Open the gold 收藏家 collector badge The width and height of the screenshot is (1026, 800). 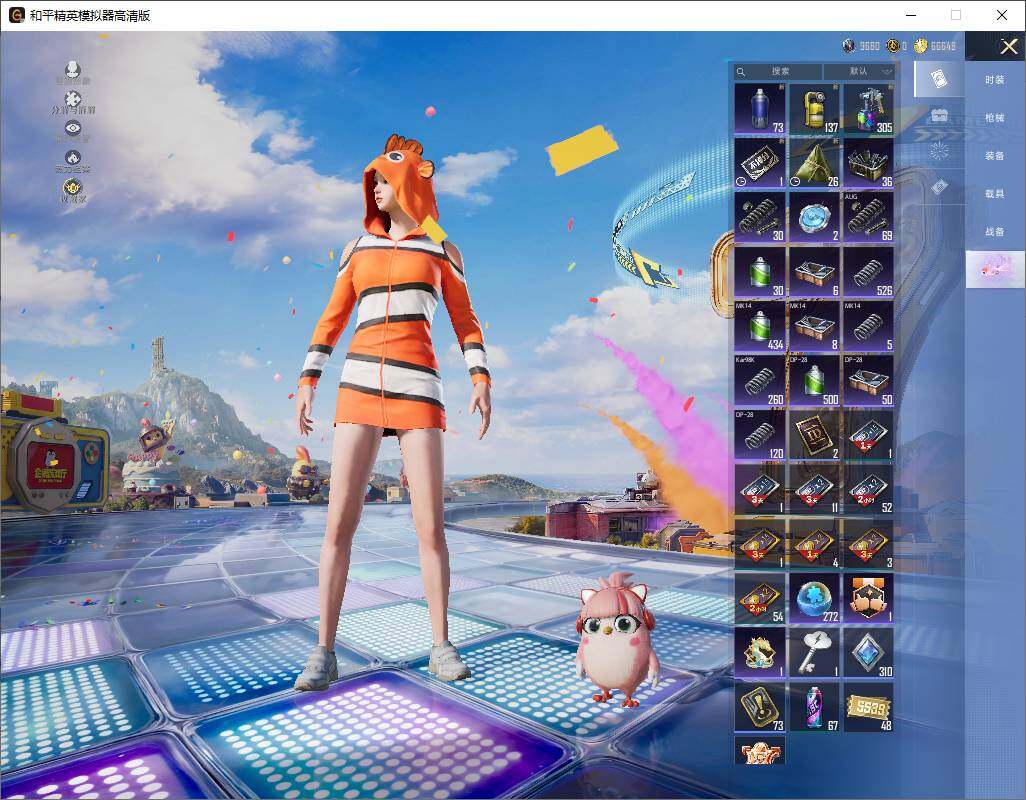click(73, 190)
